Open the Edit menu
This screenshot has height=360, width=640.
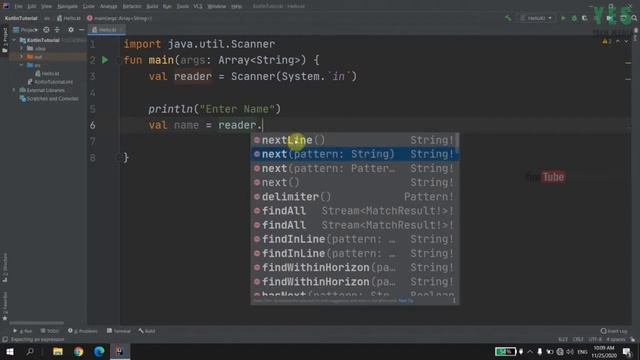coord(32,6)
